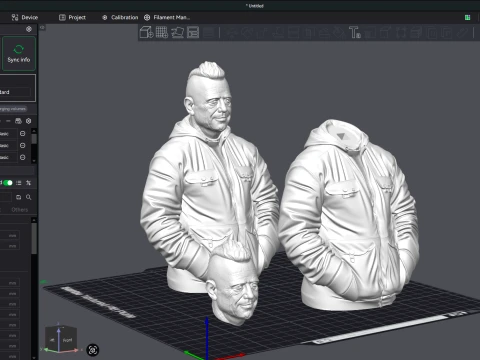This screenshot has width=480, height=360.
Task: Collapse the sidebar with the small corner icon
Action: [x=42, y=27]
